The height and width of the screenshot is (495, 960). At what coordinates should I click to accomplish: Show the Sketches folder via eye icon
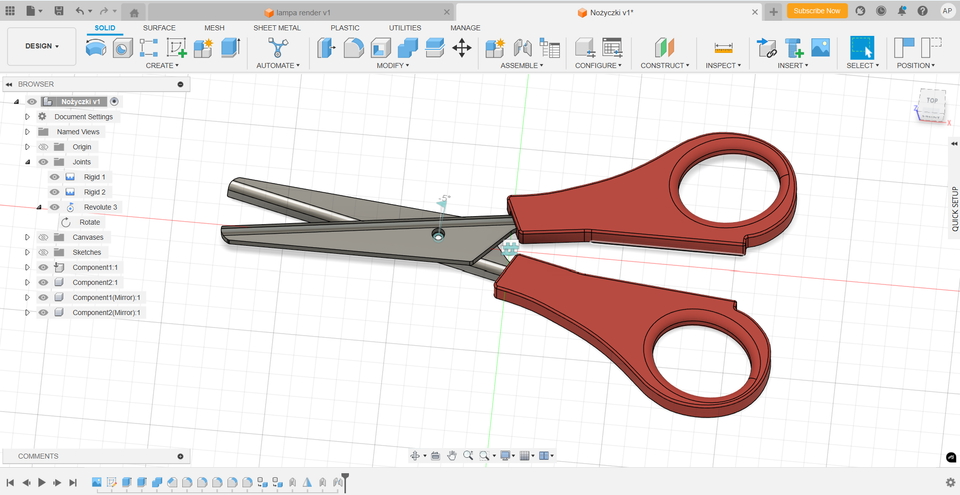43,252
